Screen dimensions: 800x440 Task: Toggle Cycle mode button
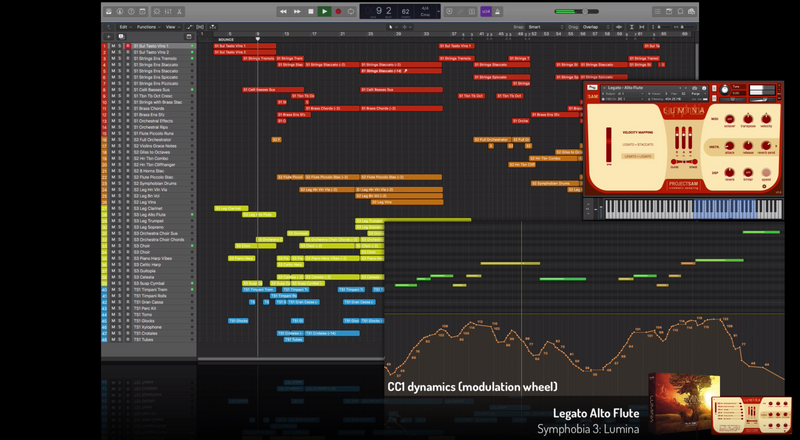click(351, 11)
